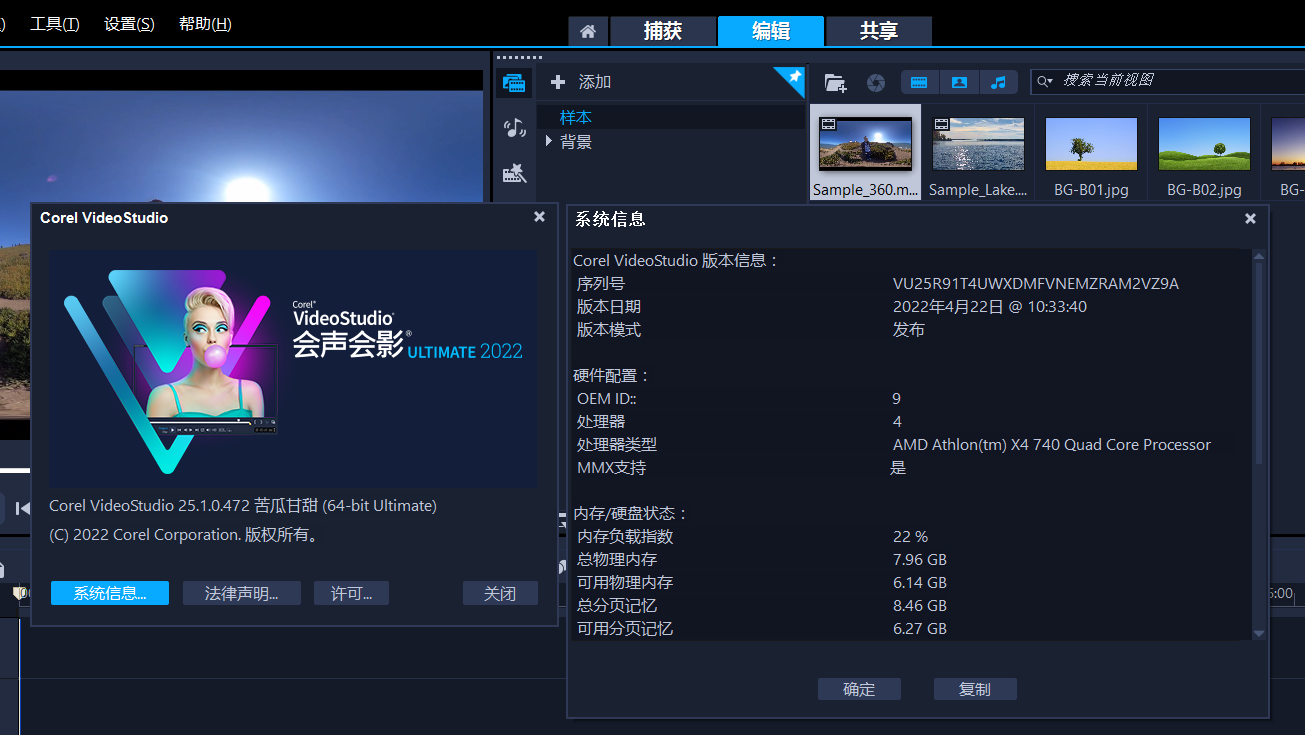Select the 样本 folder in the library

[x=576, y=118]
